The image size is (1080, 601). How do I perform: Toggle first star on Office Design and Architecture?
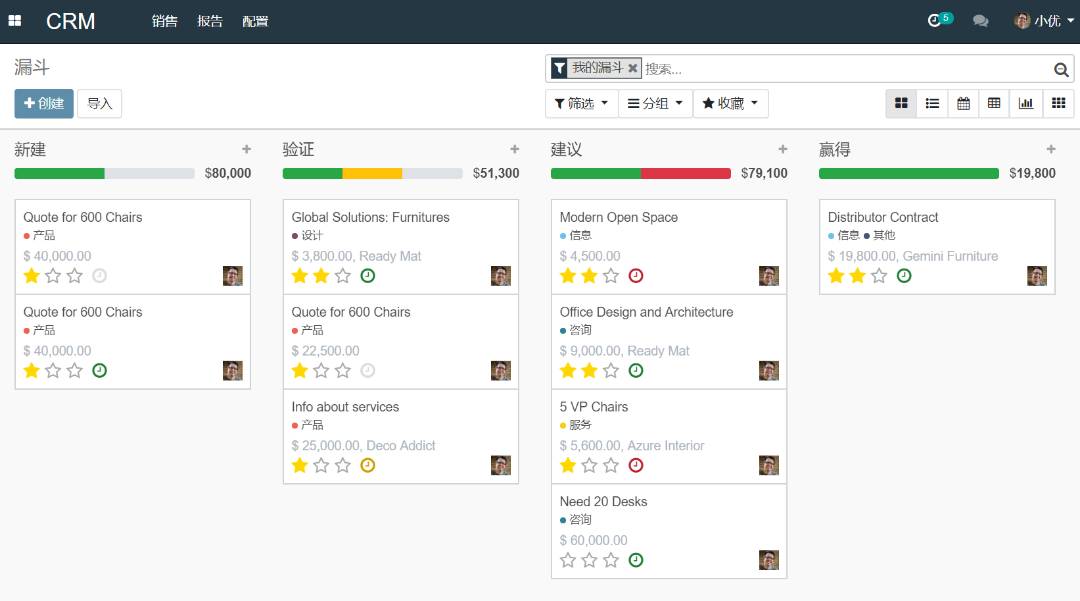point(568,370)
